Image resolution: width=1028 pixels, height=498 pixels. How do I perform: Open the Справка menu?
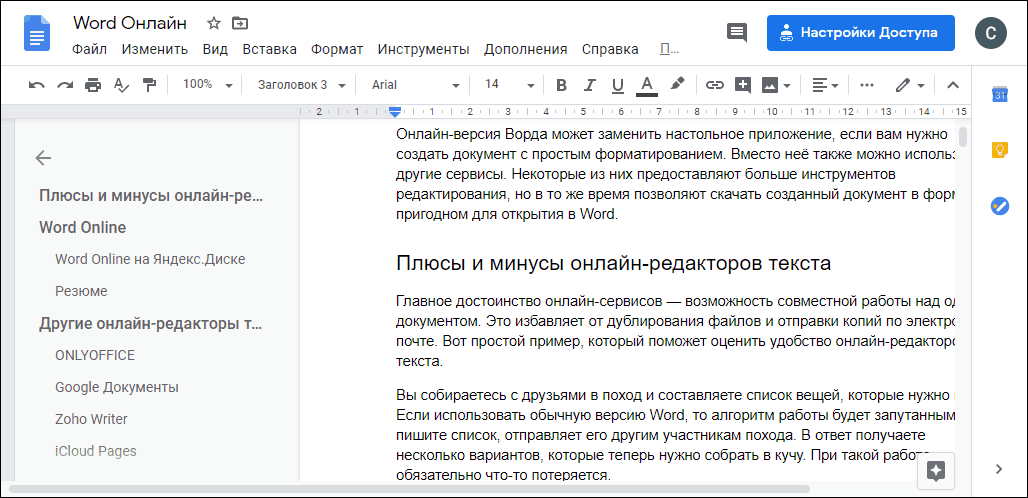tap(610, 49)
